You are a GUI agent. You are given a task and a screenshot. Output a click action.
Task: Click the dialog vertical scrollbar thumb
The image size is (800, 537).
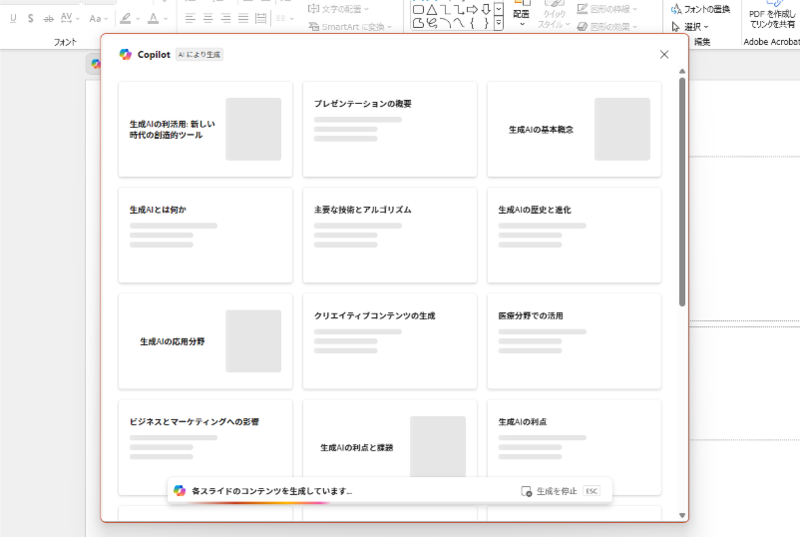(x=682, y=192)
